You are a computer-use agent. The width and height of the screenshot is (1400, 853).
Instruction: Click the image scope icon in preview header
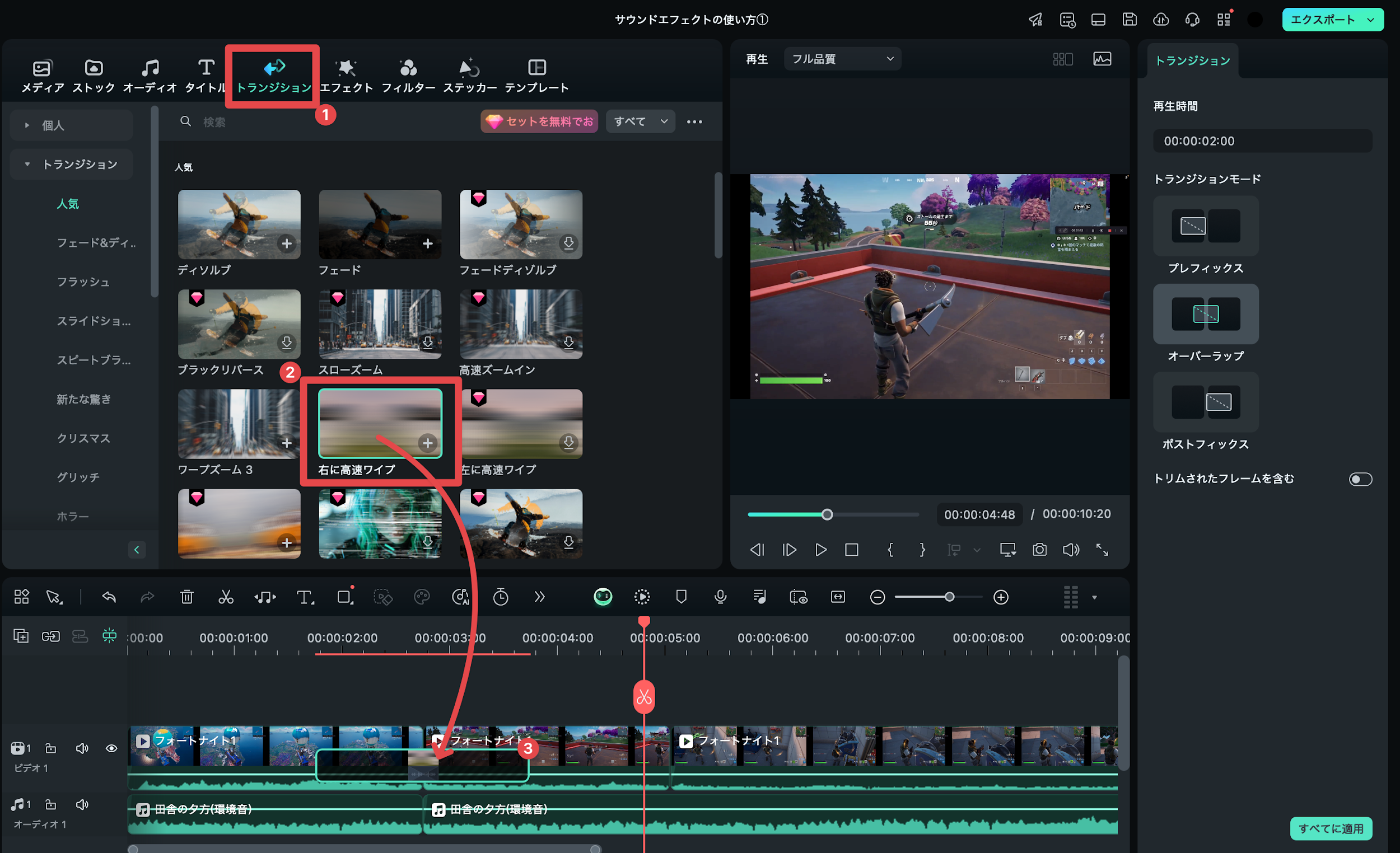(1102, 59)
